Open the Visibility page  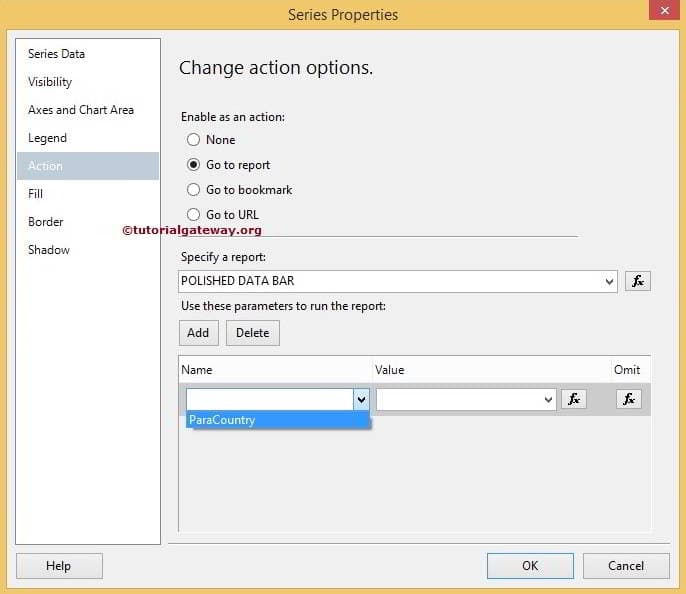[x=50, y=82]
